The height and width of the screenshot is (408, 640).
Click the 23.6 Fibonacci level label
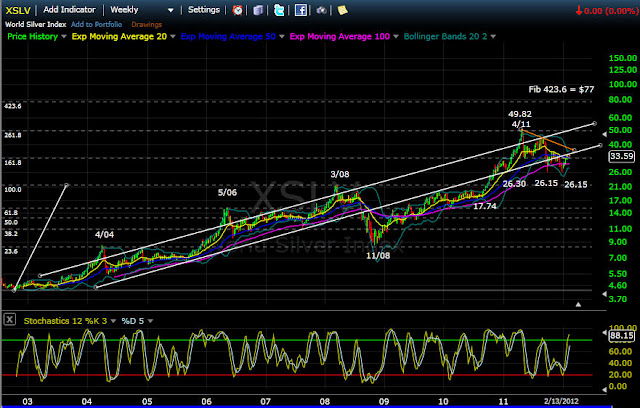tap(11, 251)
